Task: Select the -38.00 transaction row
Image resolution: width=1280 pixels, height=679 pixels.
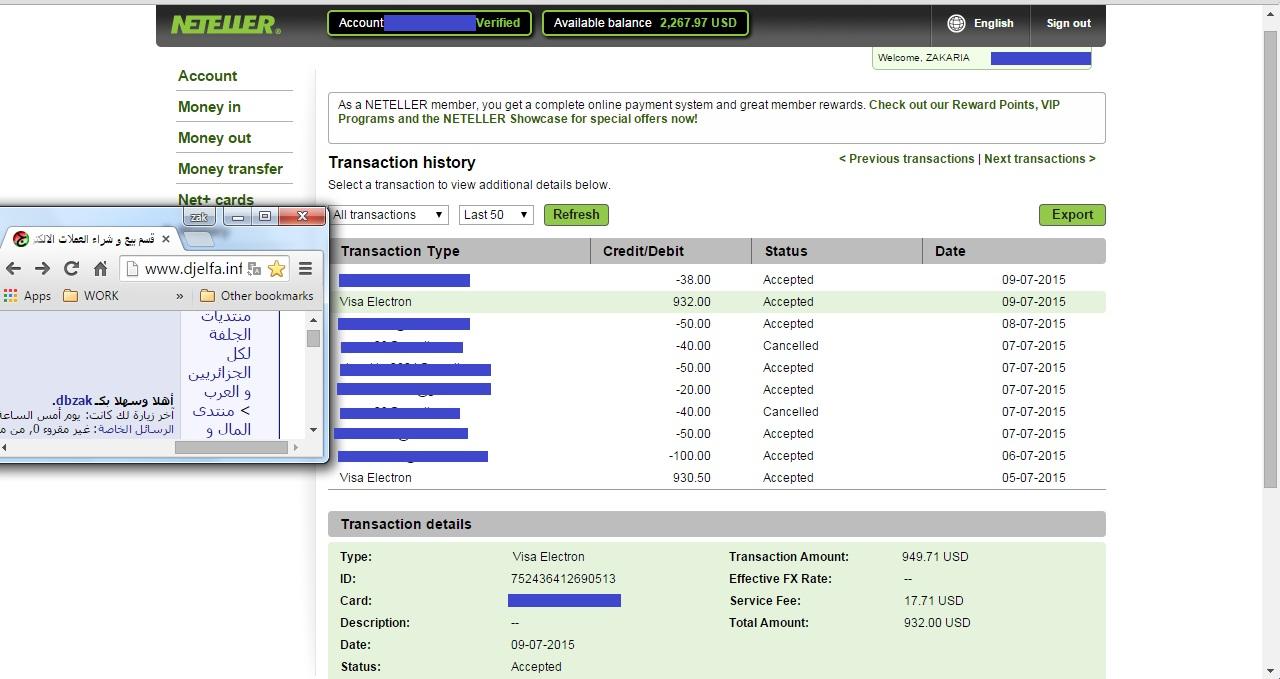Action: (717, 280)
